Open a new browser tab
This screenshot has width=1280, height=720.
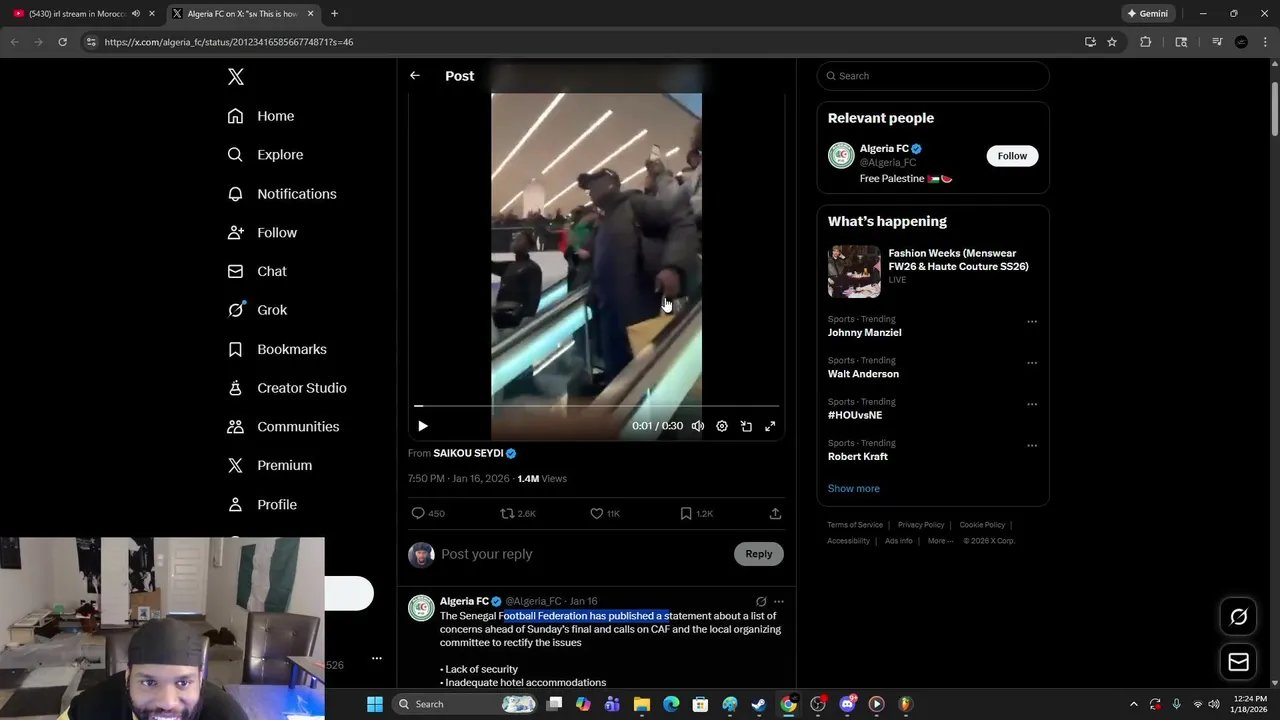point(334,14)
